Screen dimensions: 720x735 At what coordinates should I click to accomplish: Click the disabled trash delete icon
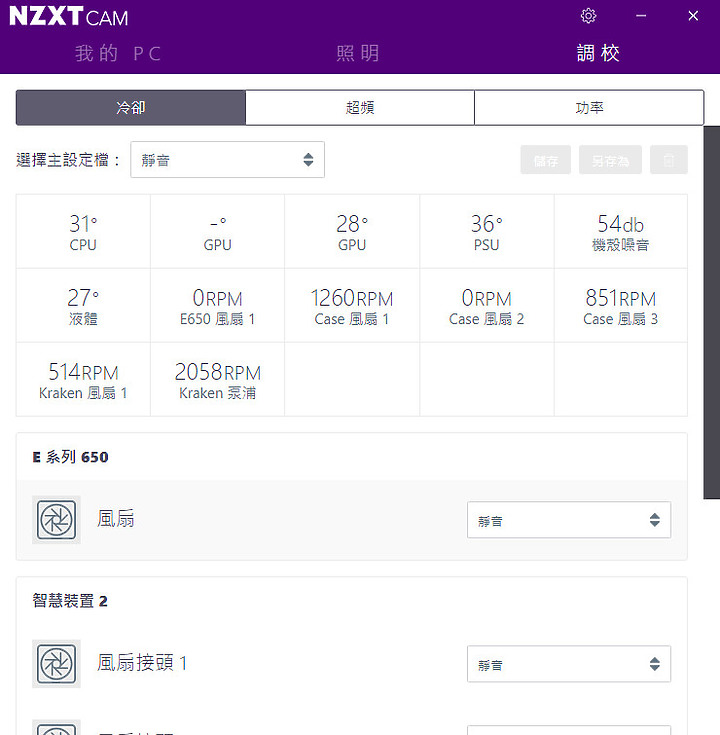coord(668,160)
